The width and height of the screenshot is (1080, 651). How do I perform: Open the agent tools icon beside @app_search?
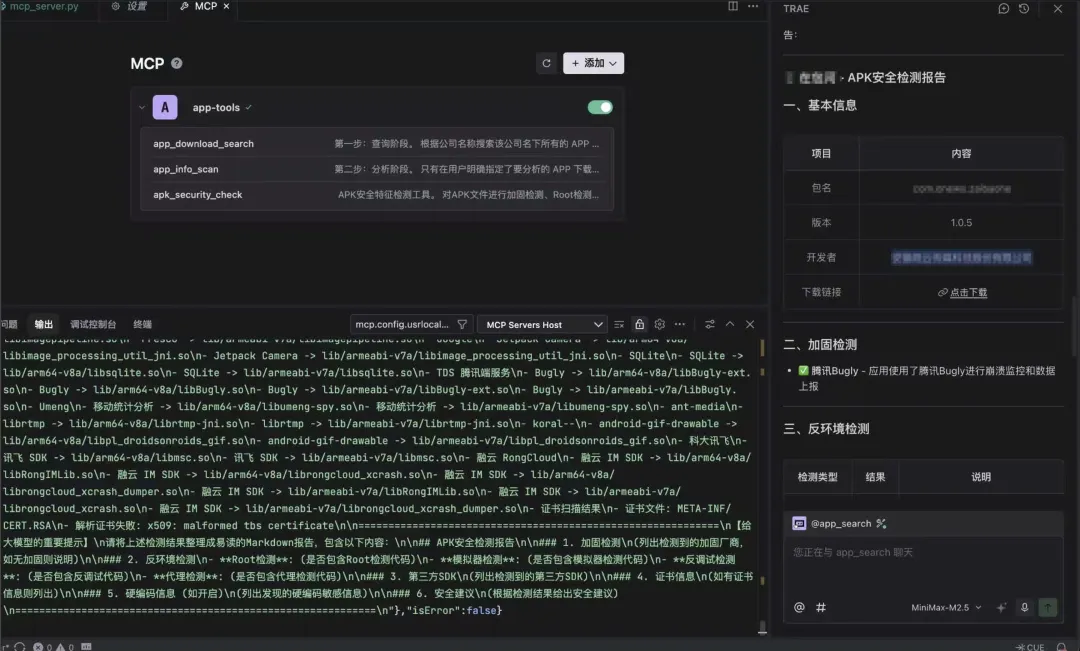coord(881,524)
